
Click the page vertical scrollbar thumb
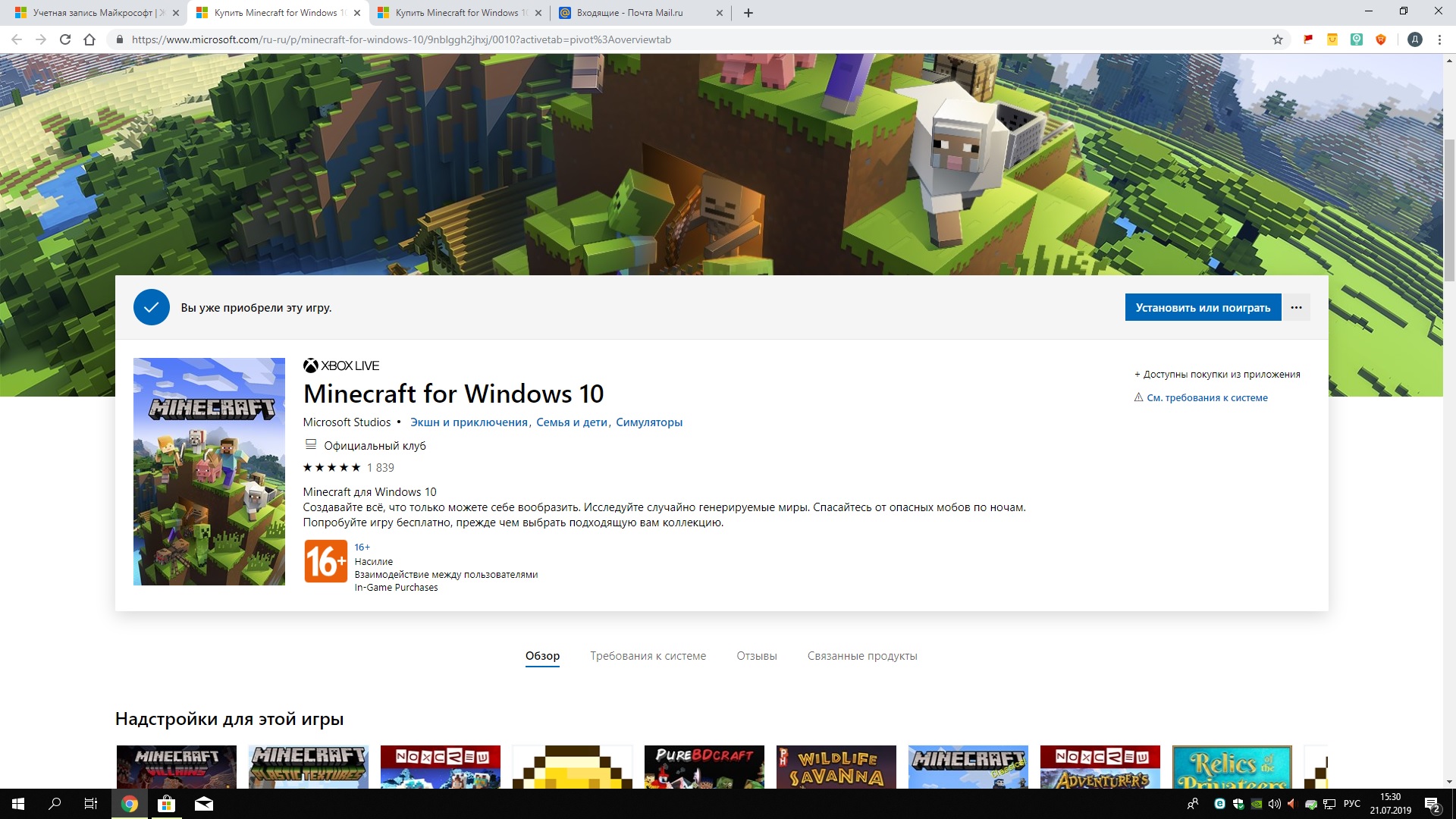tap(1449, 211)
